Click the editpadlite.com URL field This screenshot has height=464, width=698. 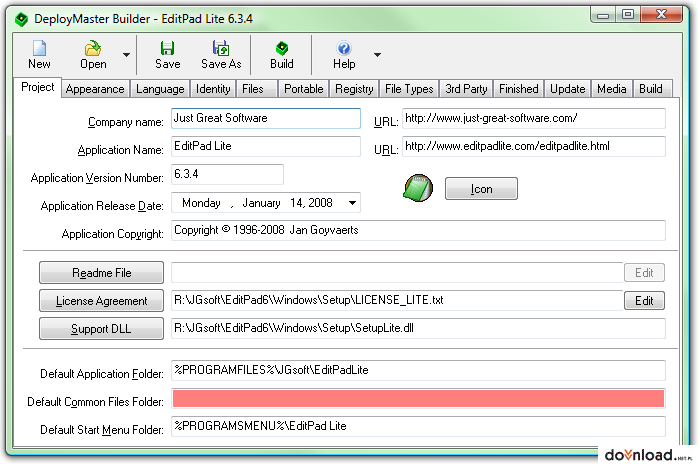click(x=534, y=146)
